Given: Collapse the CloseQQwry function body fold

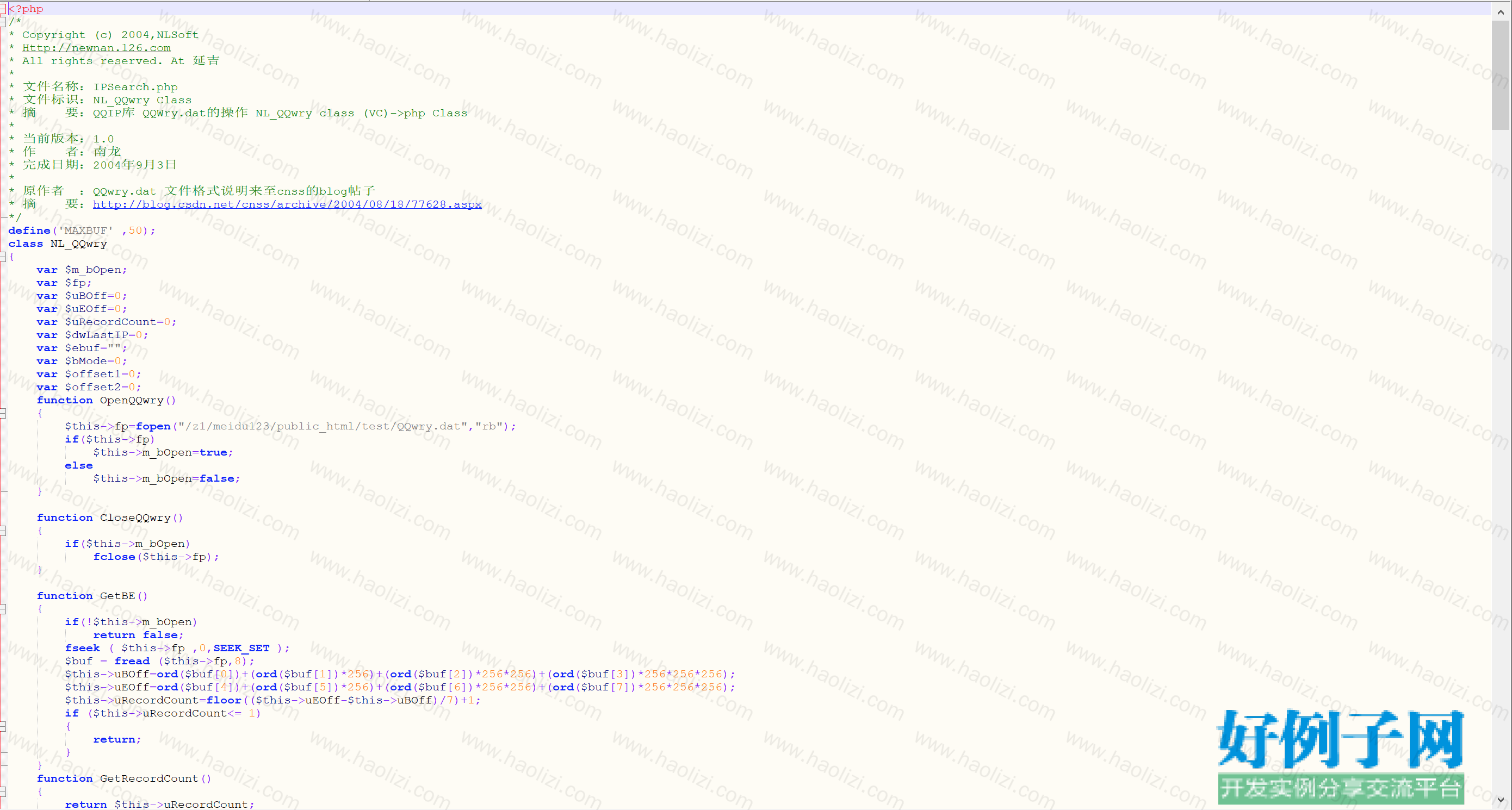Looking at the screenshot, I should pyautogui.click(x=2, y=530).
